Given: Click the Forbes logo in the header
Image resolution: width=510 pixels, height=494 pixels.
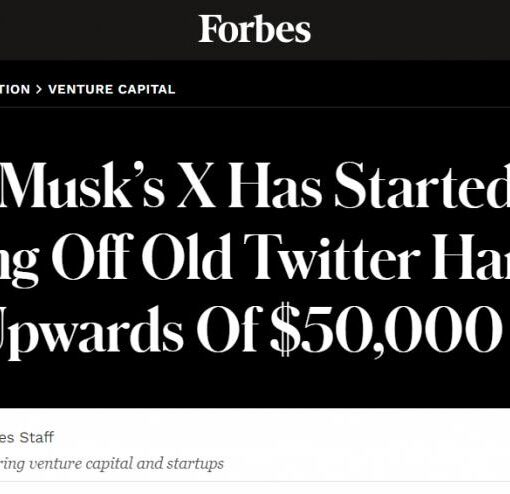Looking at the screenshot, I should click(x=255, y=29).
